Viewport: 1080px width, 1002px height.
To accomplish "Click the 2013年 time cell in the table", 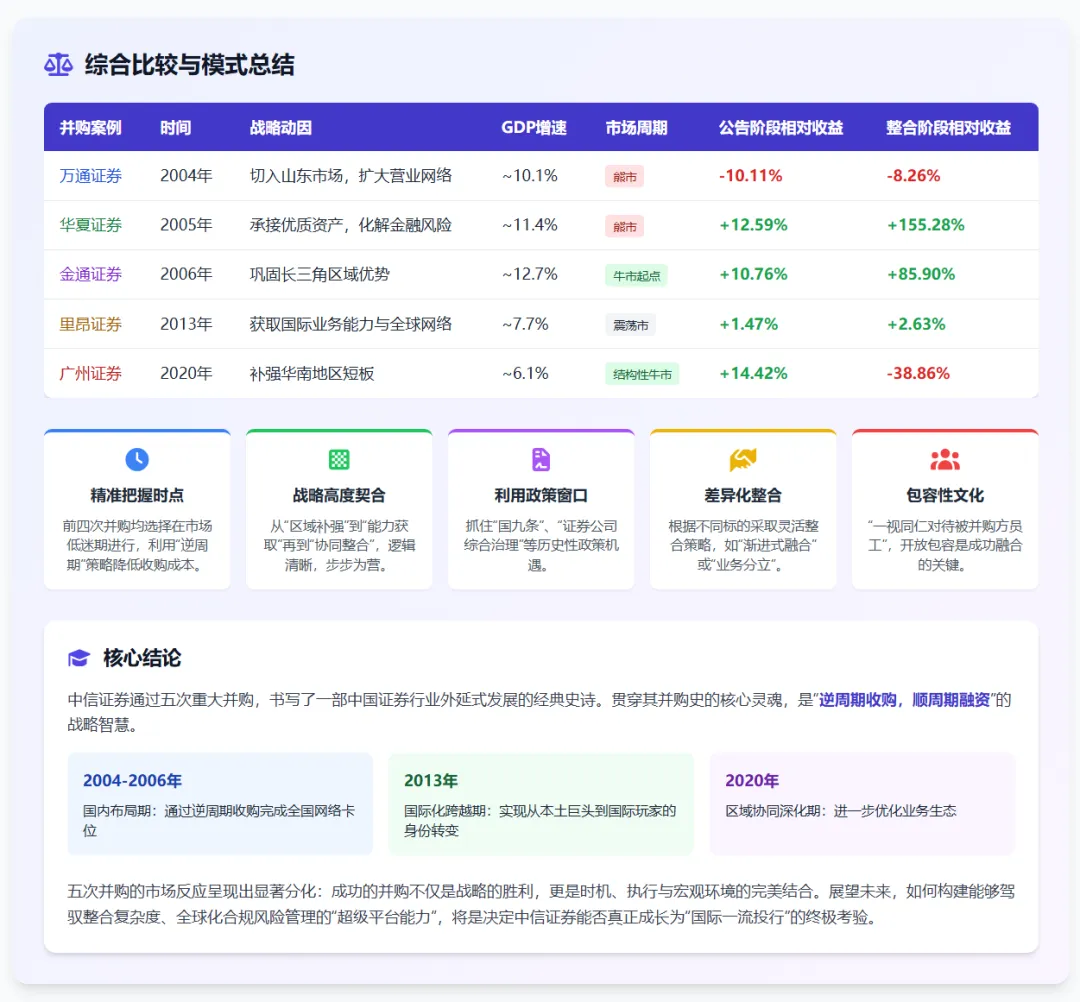I will [186, 324].
